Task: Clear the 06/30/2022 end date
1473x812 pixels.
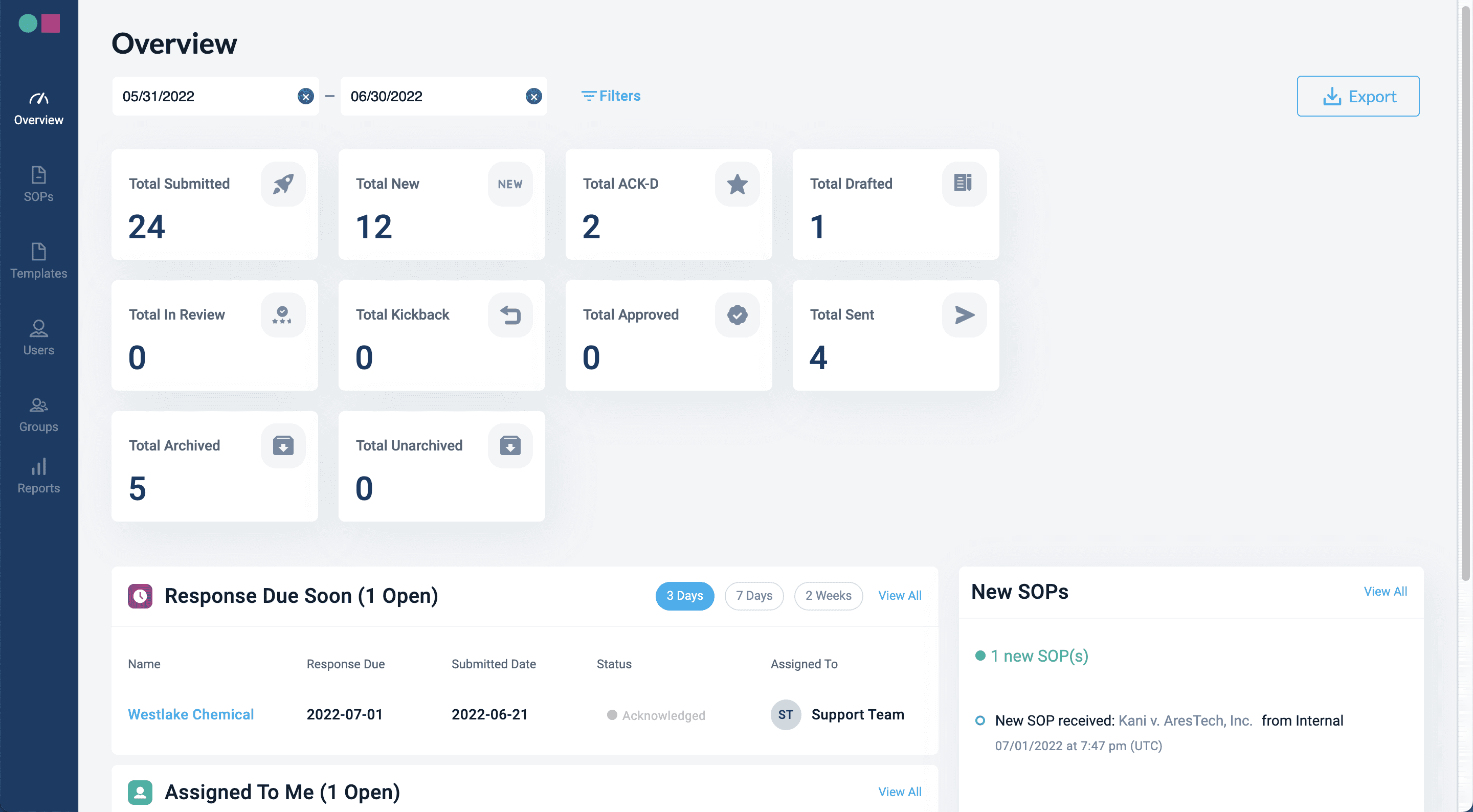Action: click(533, 96)
